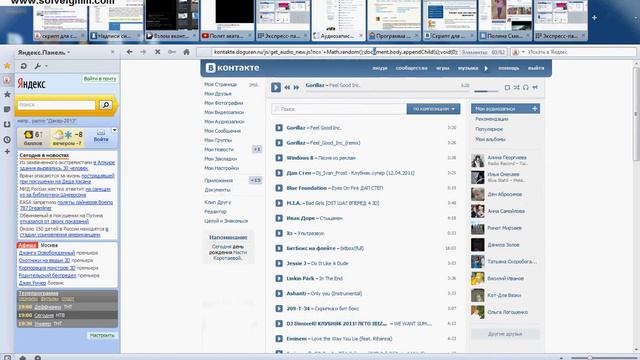Stop page loading with X button
The image size is (640, 360).
158,52
